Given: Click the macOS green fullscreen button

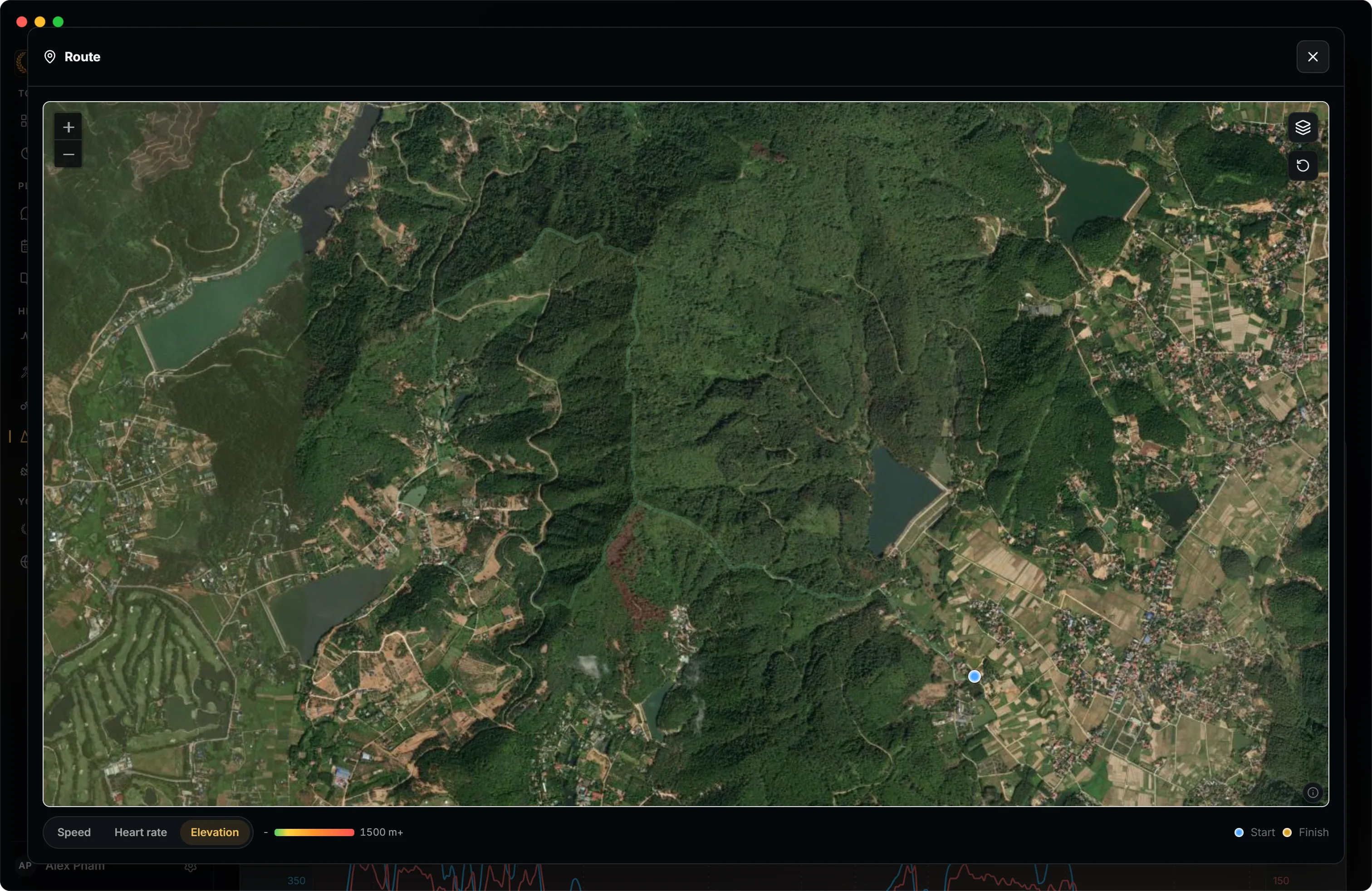Looking at the screenshot, I should click(58, 22).
